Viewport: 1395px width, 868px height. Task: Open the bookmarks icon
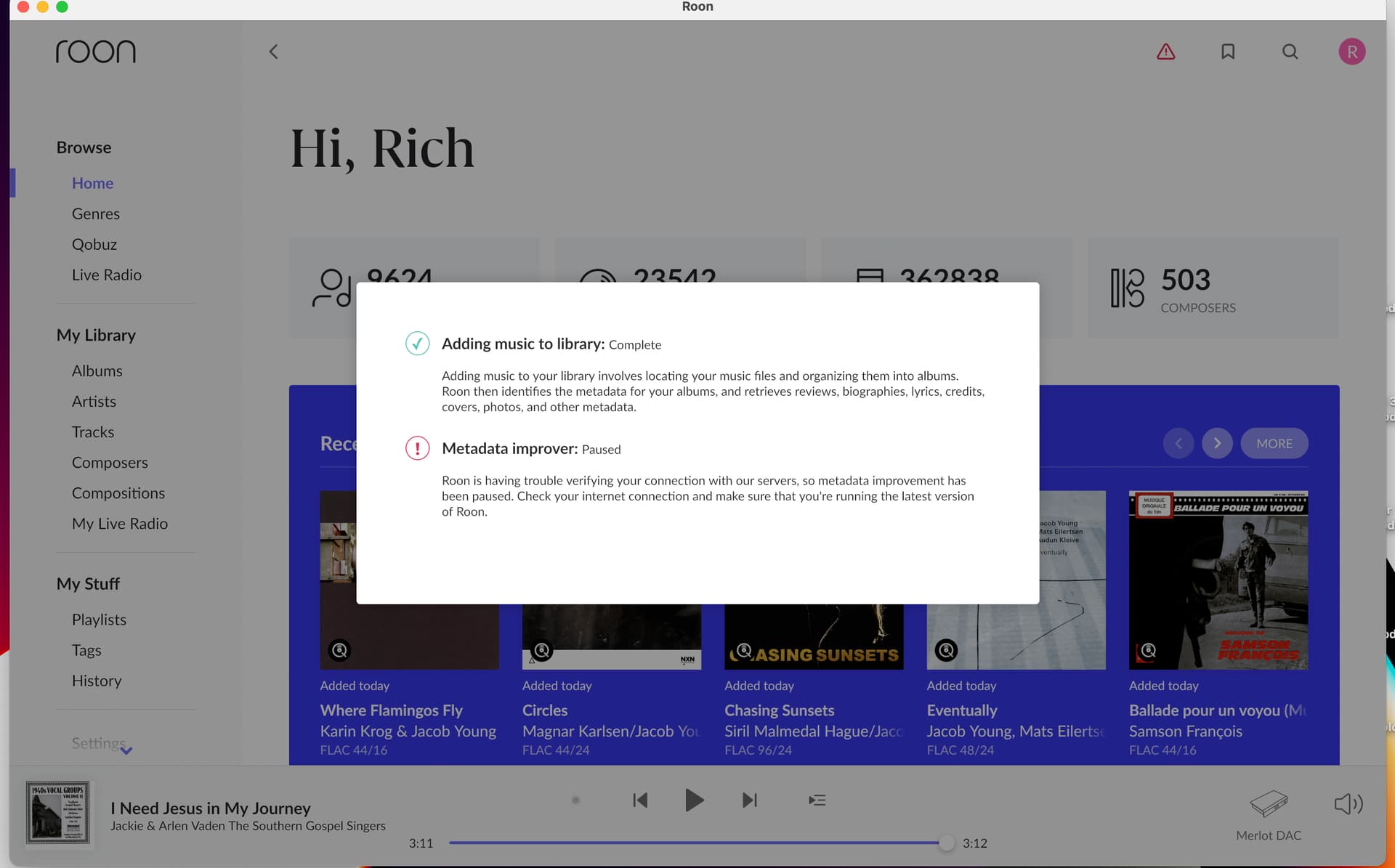1228,52
